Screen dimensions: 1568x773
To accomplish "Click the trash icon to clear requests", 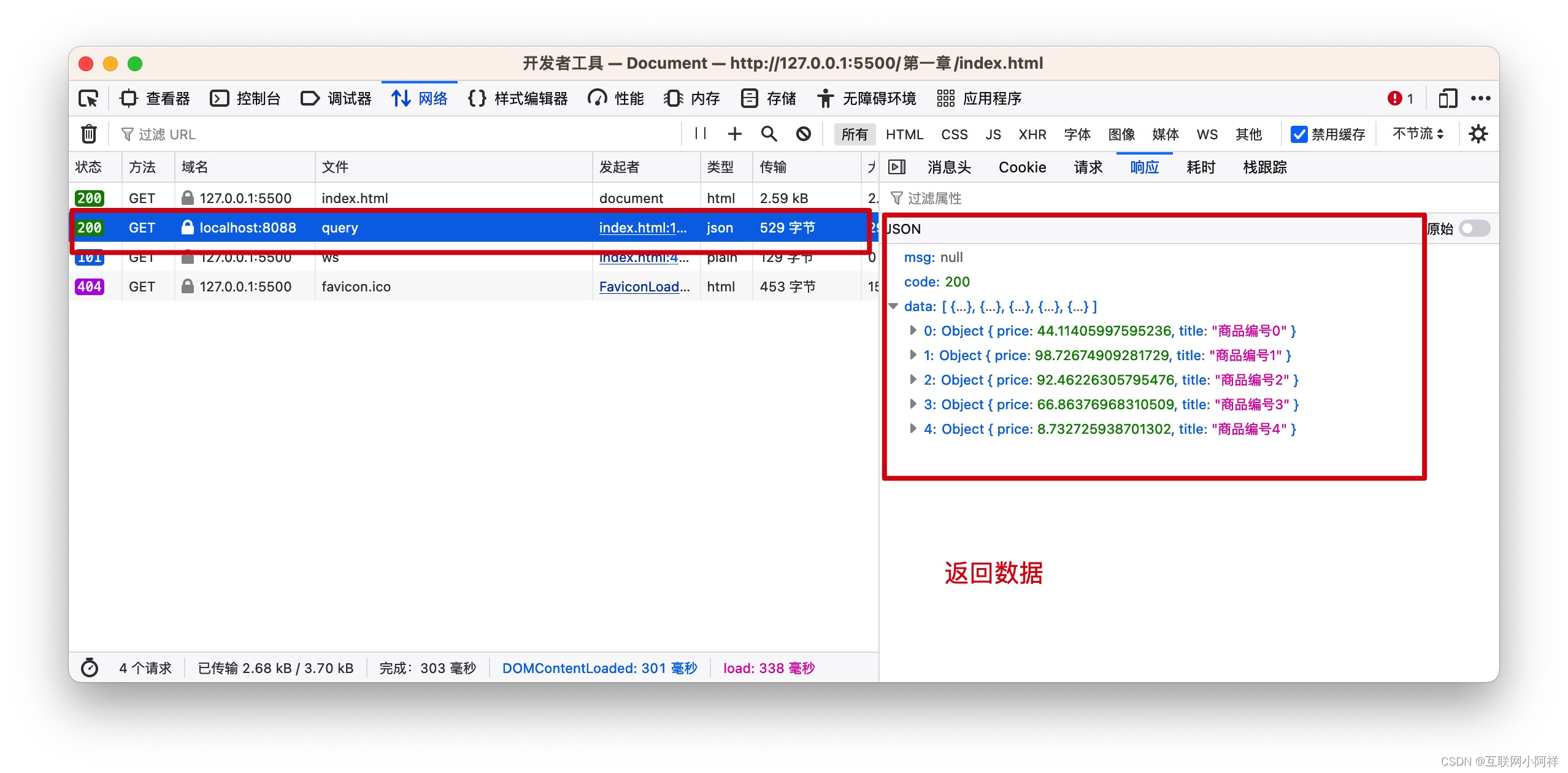I will (x=89, y=134).
